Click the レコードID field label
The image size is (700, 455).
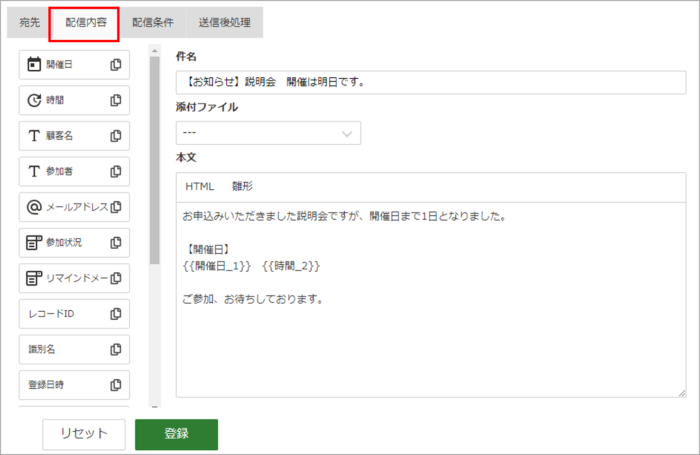(x=51, y=314)
